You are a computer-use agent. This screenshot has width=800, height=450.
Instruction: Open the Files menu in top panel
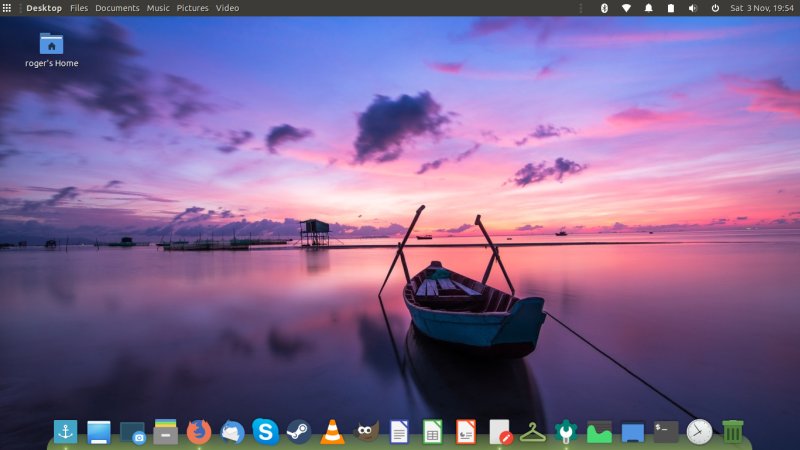click(79, 8)
